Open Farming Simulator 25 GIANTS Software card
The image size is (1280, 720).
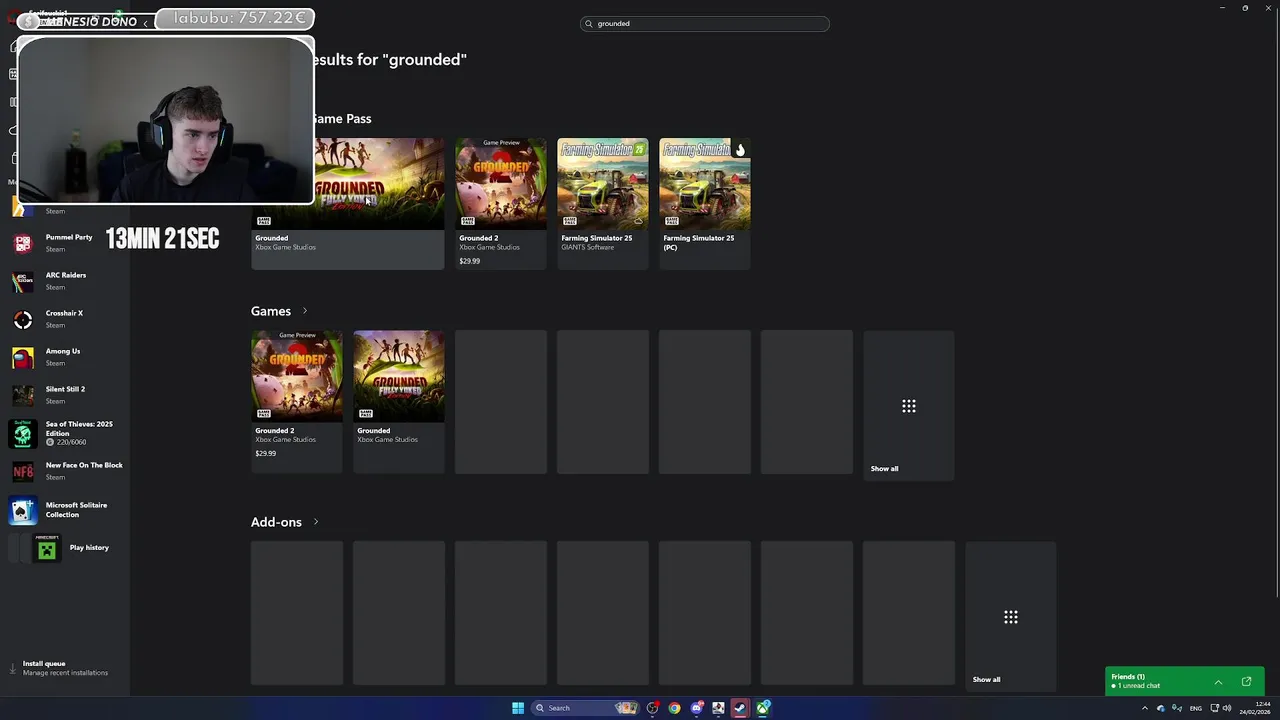pos(603,203)
